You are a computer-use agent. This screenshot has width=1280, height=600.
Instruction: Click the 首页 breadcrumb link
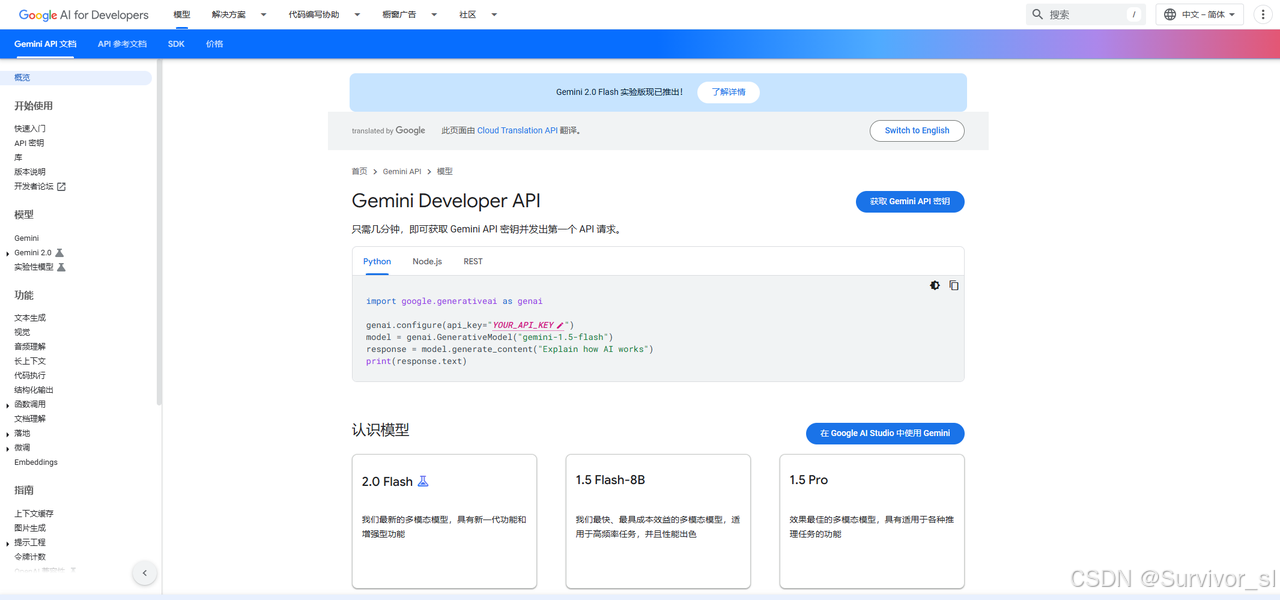pos(359,171)
